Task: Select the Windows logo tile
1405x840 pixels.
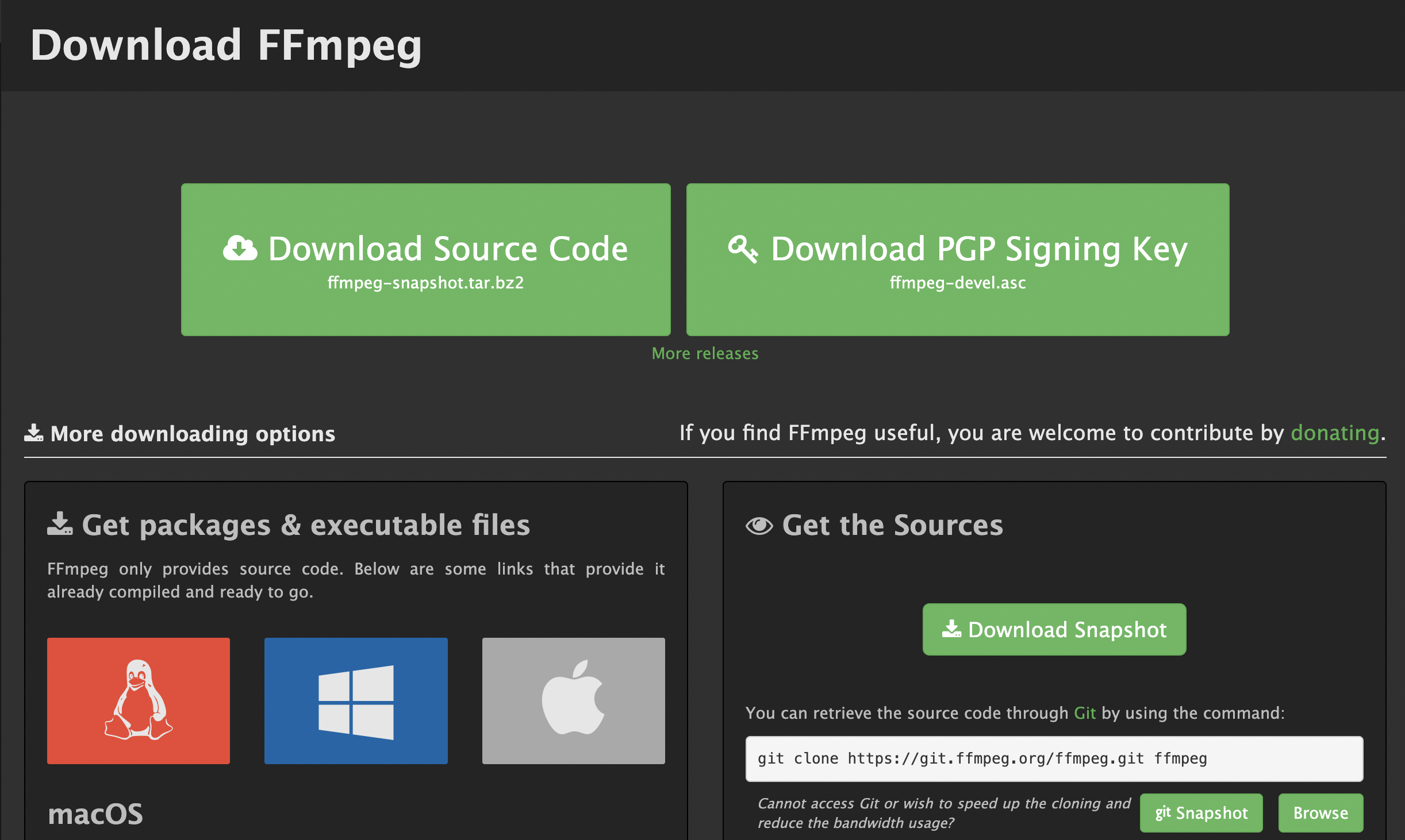Action: click(356, 700)
